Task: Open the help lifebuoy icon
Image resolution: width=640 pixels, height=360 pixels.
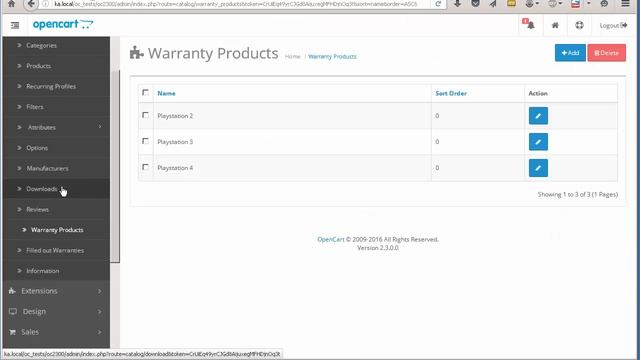Action: tap(579, 25)
